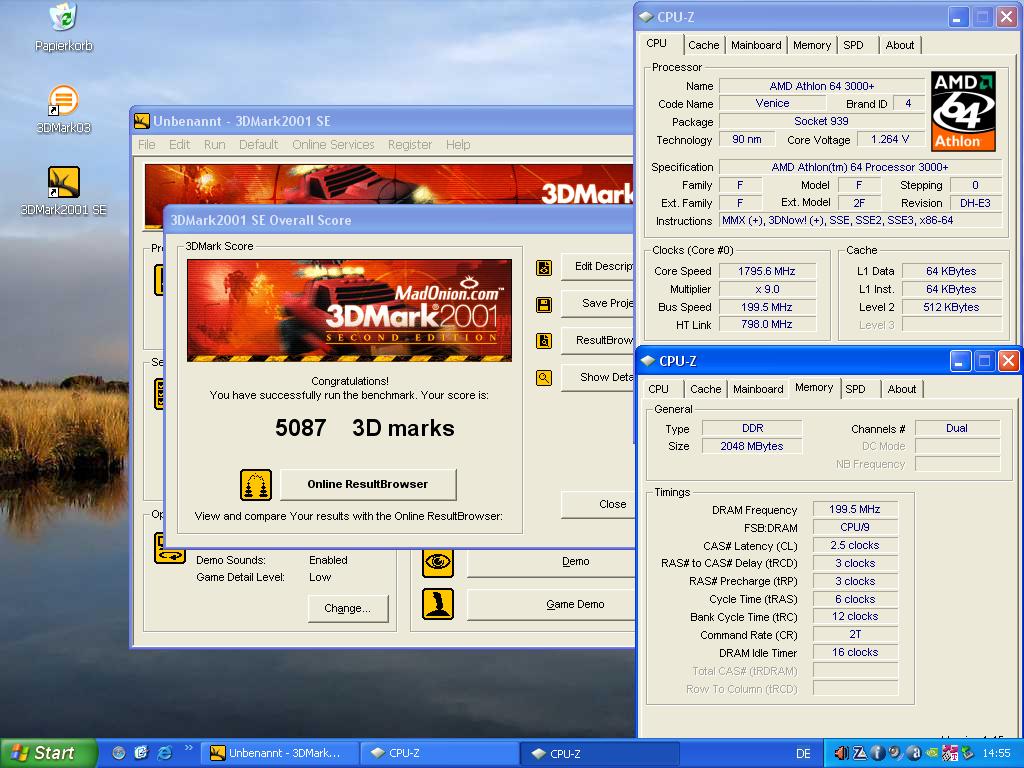Switch to About tab in bottom CPU-Z

click(901, 389)
